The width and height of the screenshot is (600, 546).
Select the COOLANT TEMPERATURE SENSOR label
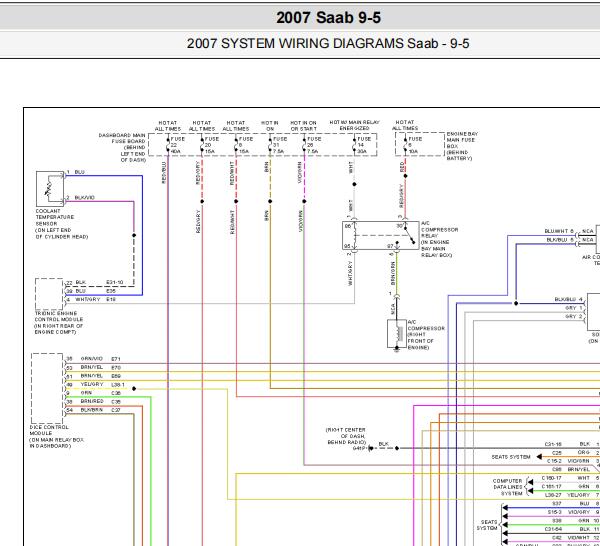click(x=62, y=224)
